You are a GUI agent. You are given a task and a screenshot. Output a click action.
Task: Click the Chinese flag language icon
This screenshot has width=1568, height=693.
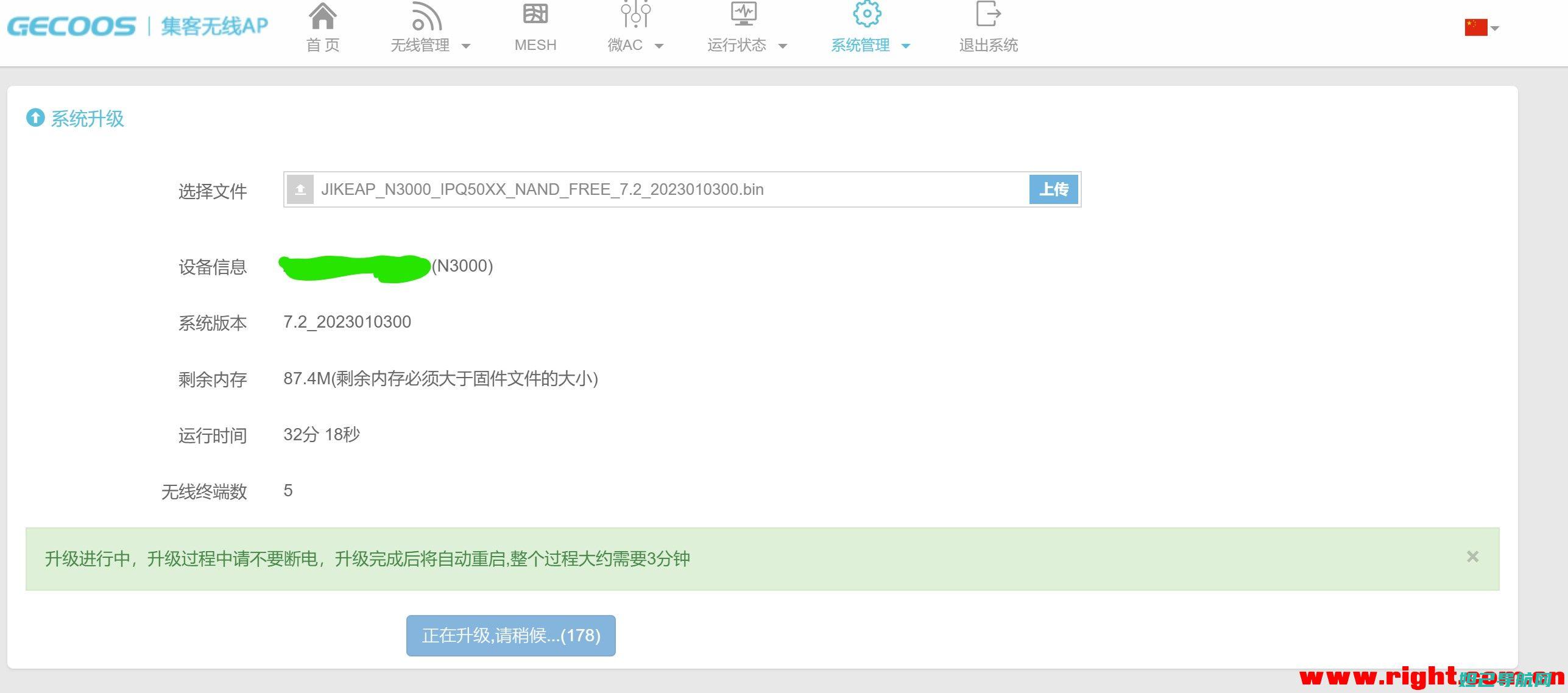[1476, 27]
